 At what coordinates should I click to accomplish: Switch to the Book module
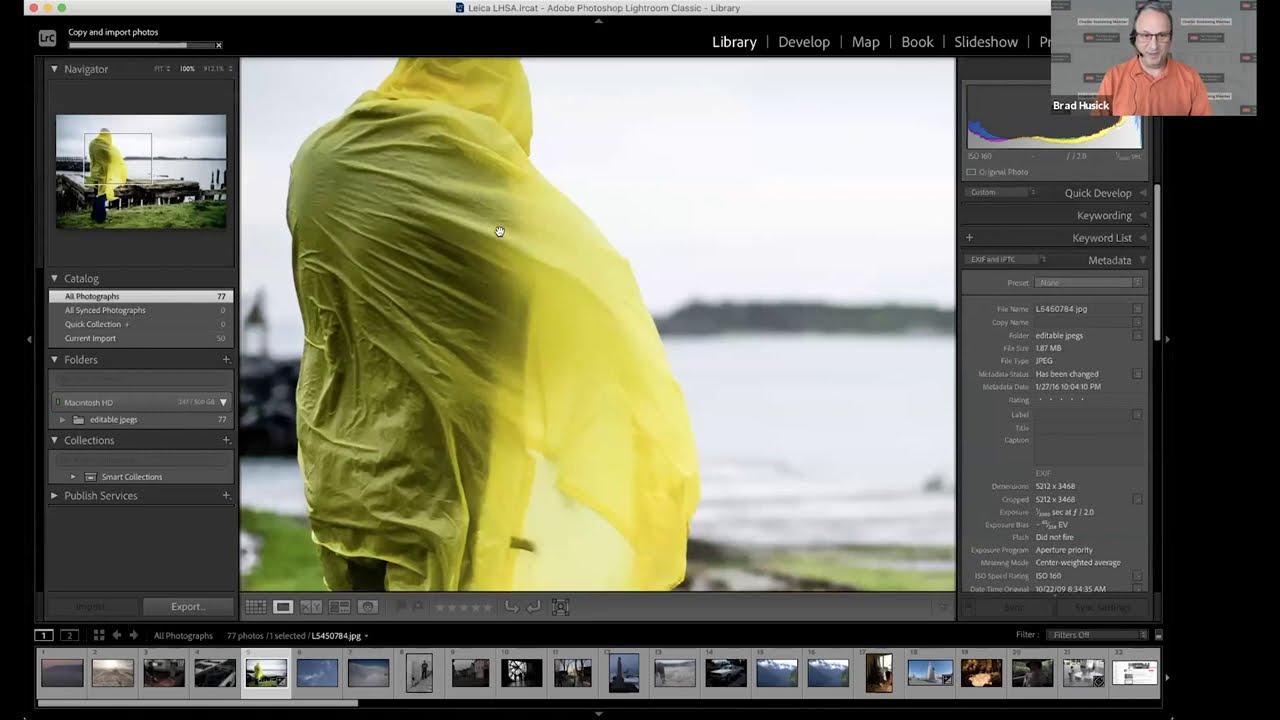click(x=917, y=42)
